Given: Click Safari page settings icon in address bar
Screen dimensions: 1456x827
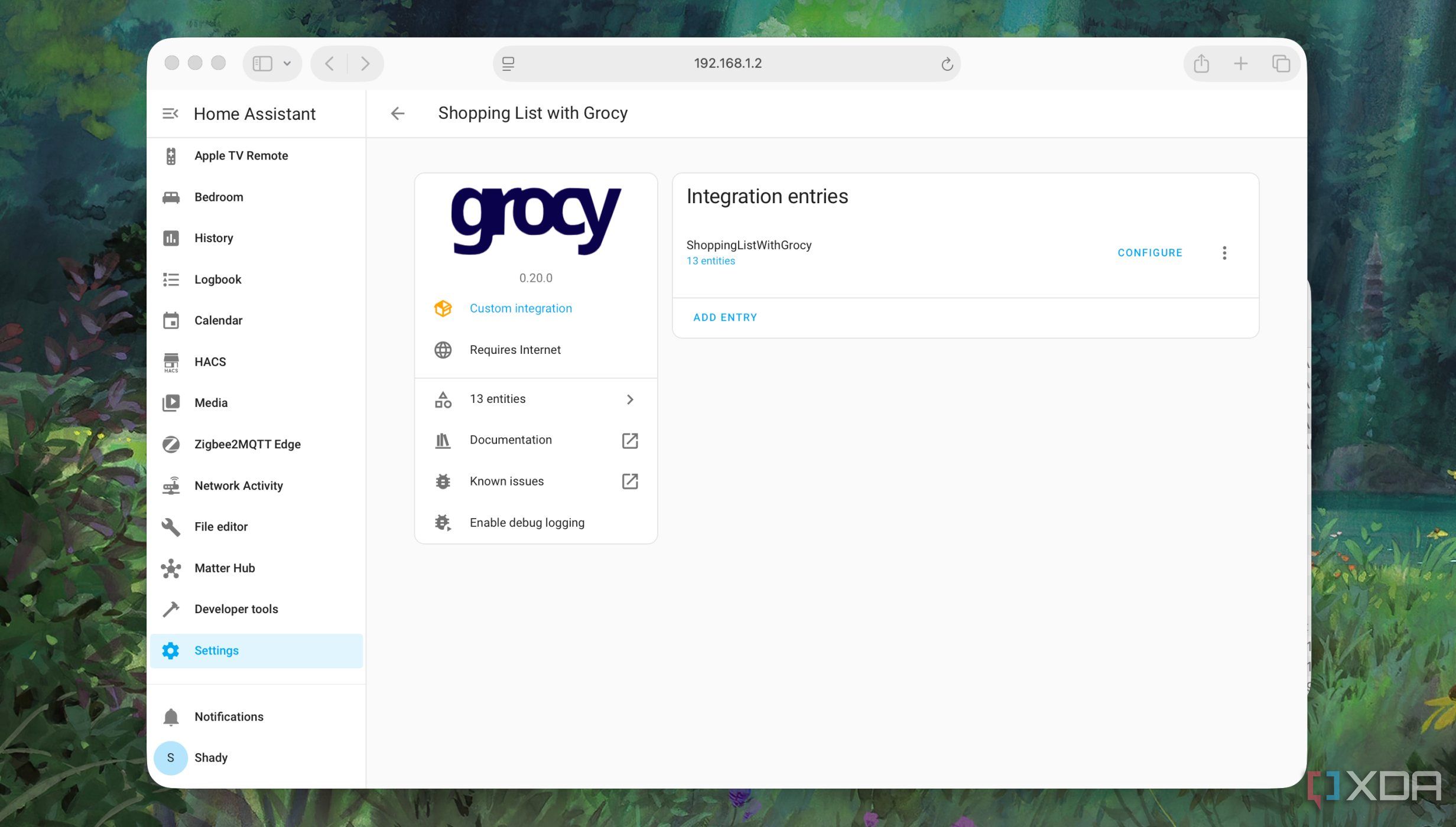Looking at the screenshot, I should click(508, 63).
